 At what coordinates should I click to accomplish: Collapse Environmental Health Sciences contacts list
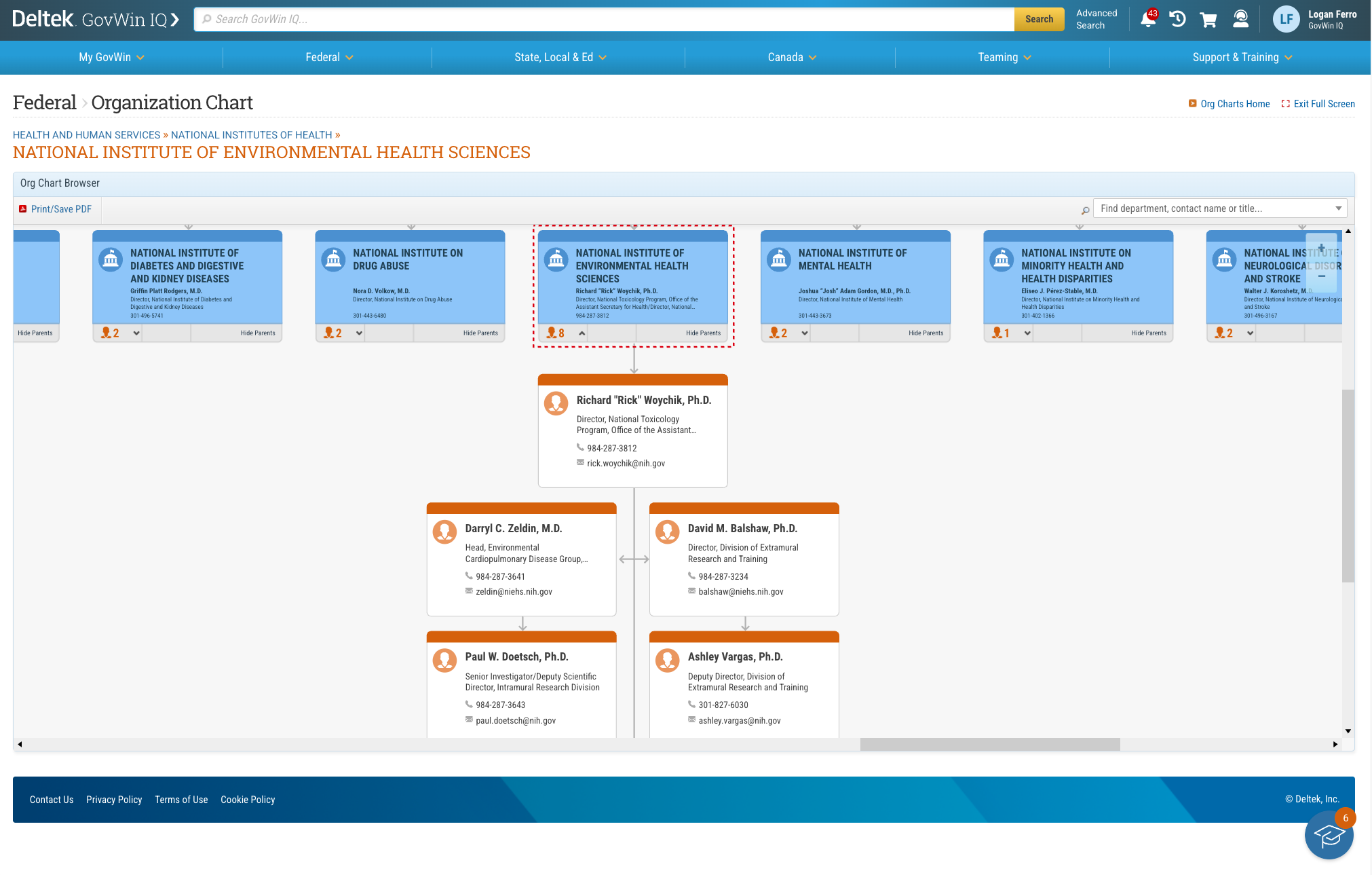[582, 333]
